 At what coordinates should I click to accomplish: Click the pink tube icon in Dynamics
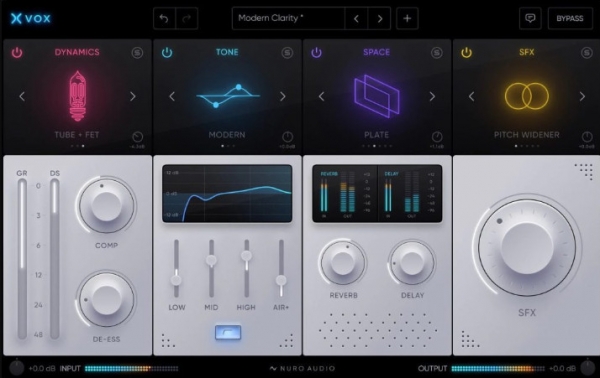click(77, 96)
